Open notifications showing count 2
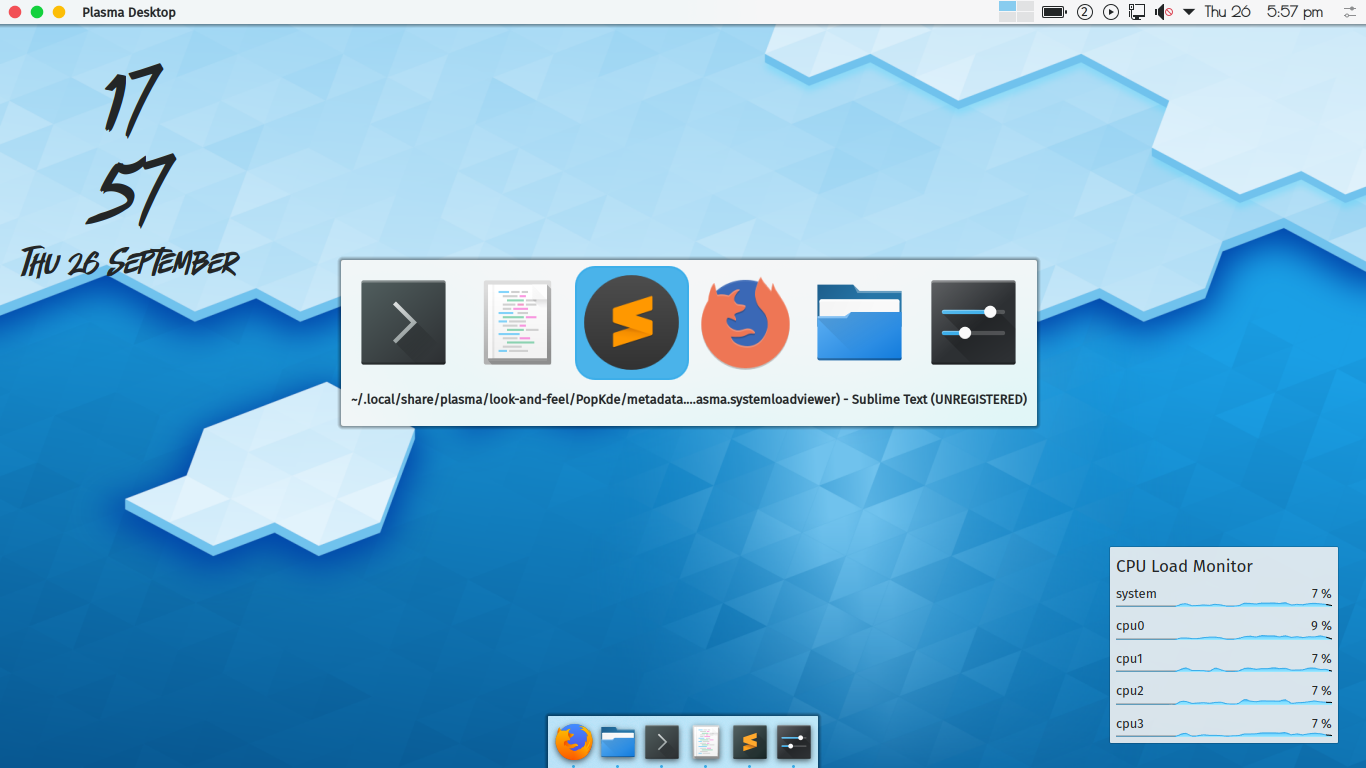 click(1085, 12)
